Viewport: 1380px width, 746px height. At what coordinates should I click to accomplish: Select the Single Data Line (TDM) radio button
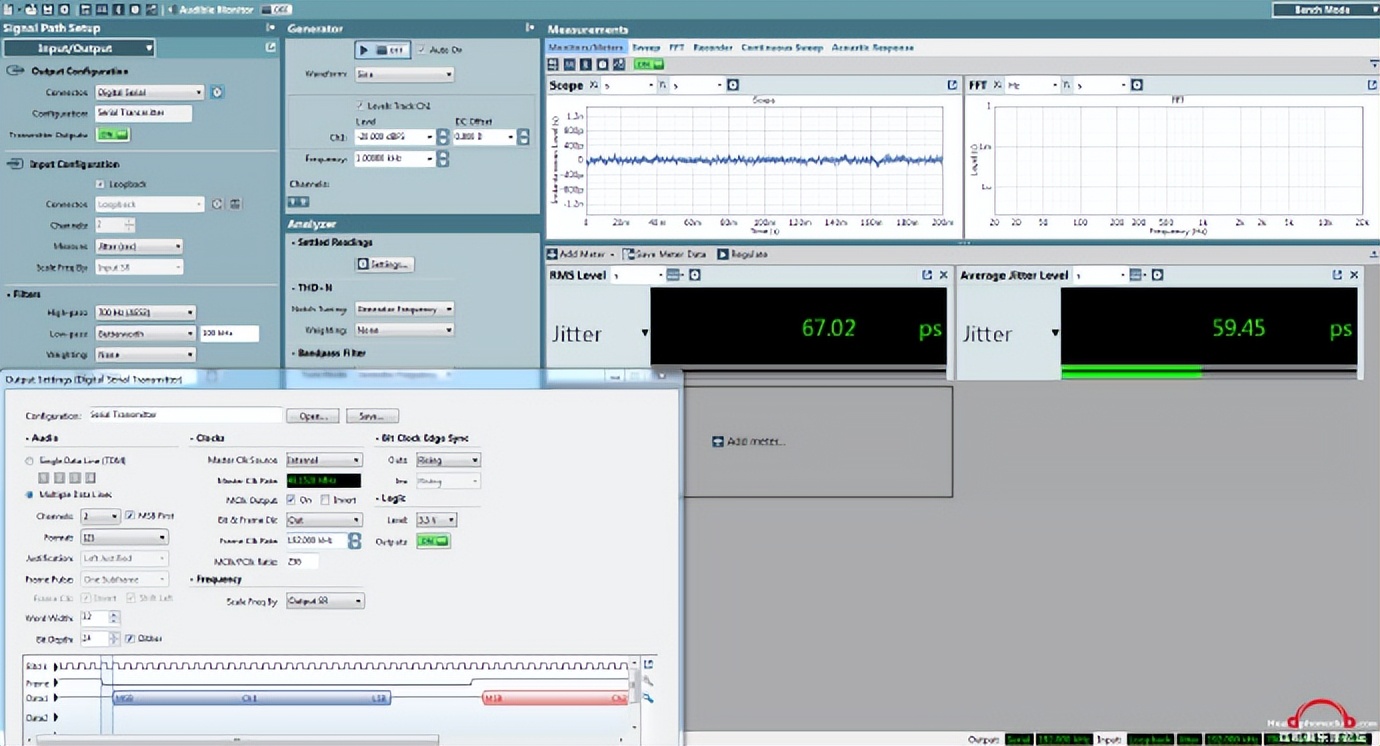click(29, 461)
